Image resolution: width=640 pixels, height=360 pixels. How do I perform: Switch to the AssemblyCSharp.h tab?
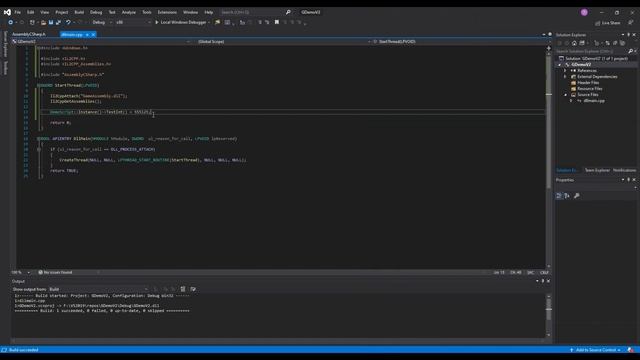(x=29, y=35)
